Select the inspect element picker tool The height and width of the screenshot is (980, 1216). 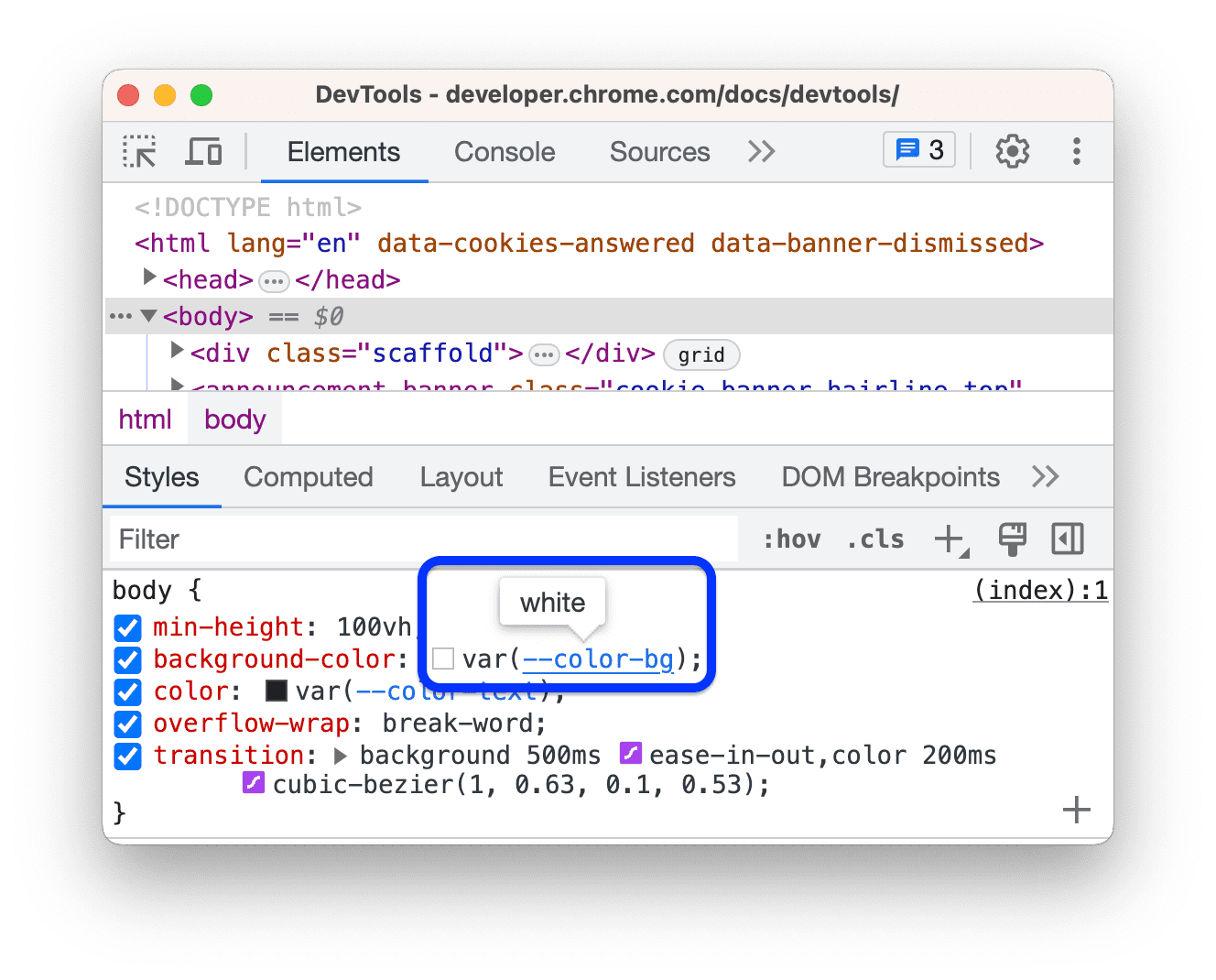pos(138,151)
